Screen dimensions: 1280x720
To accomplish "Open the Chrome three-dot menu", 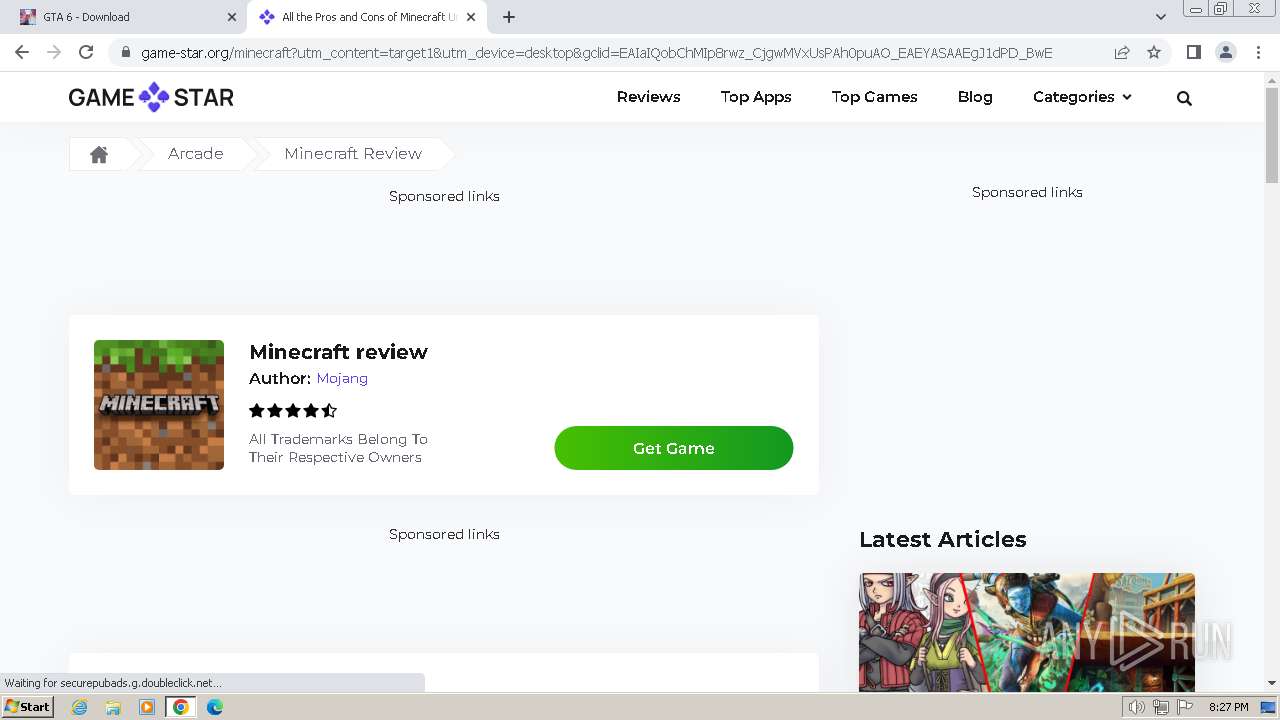I will pos(1258,52).
